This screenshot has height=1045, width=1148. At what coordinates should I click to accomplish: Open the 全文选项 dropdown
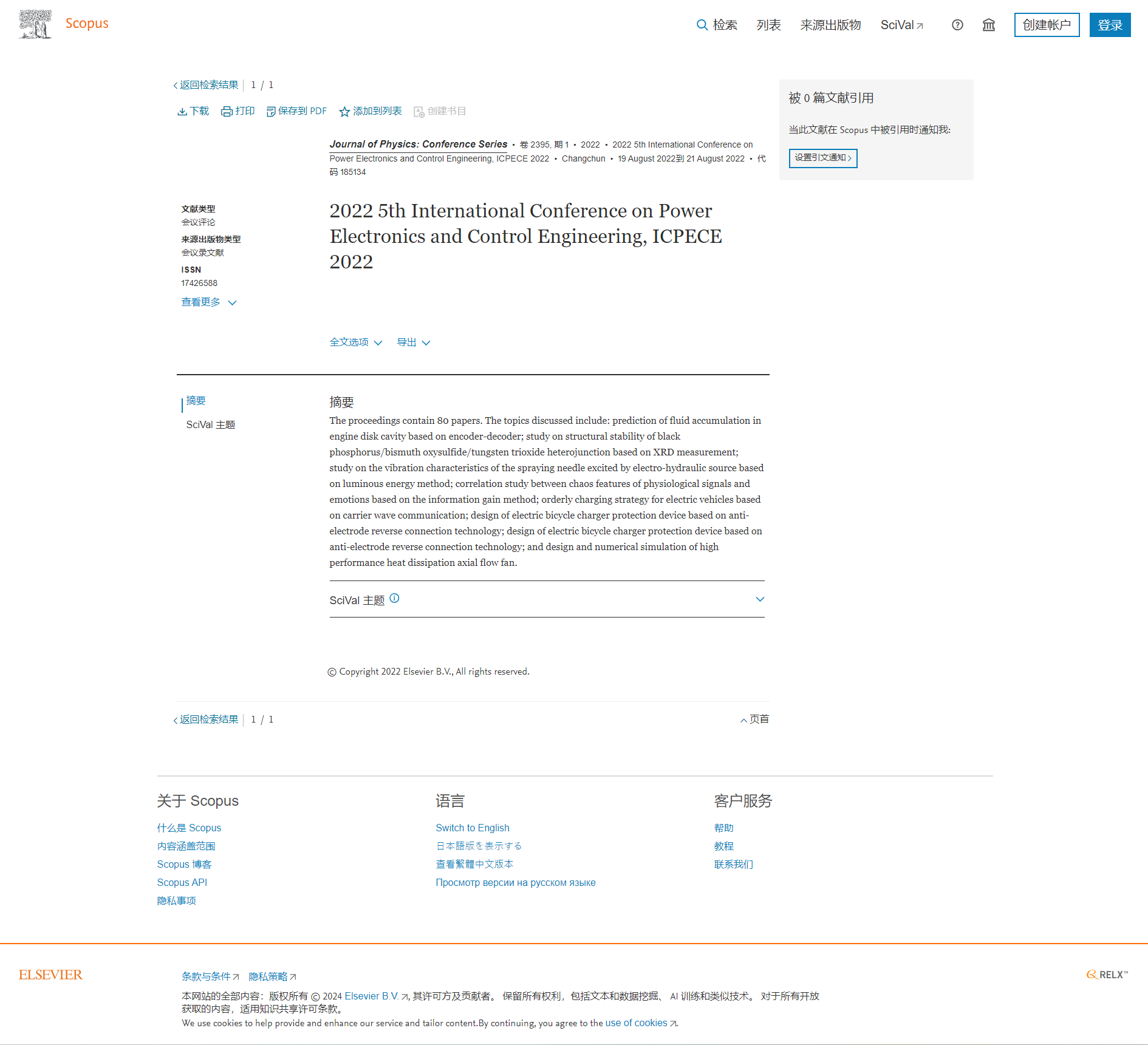(x=356, y=342)
